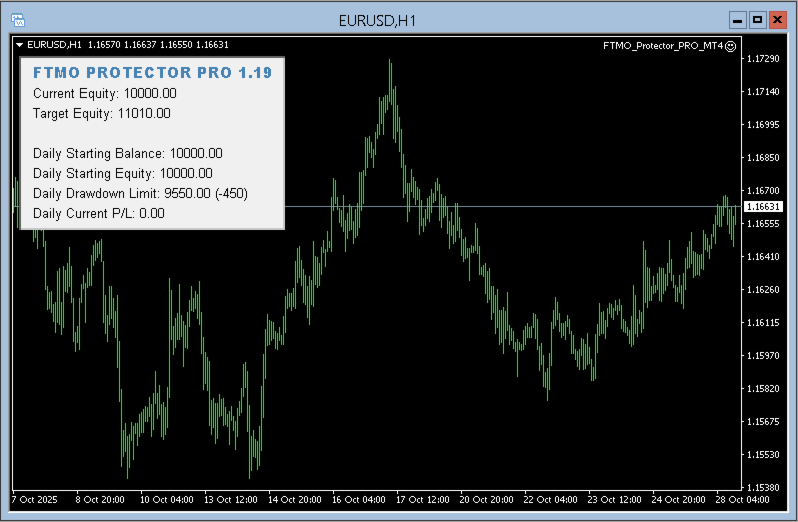Click the 14 Oct 20:00 time label
The height and width of the screenshot is (522, 798).
tap(295, 500)
